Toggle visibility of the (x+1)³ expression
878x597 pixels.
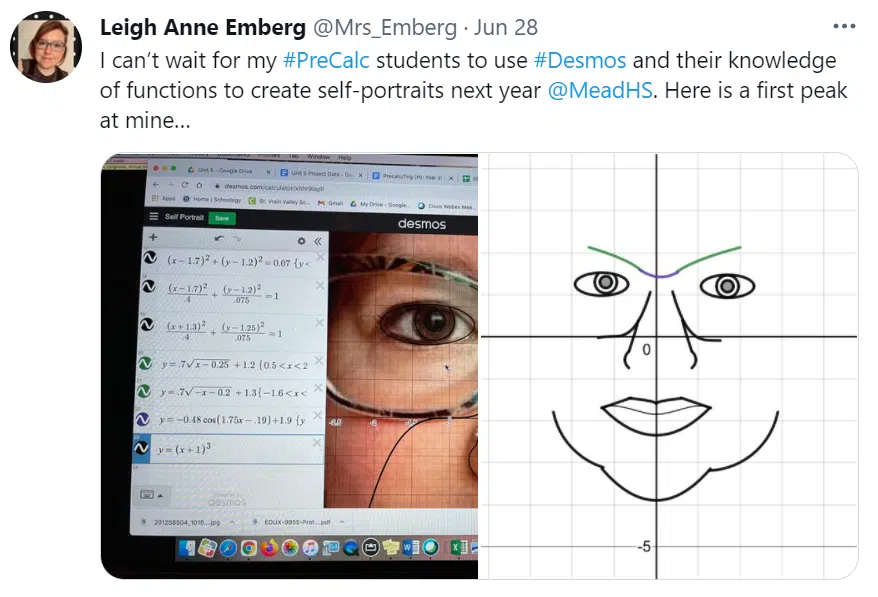[x=141, y=447]
